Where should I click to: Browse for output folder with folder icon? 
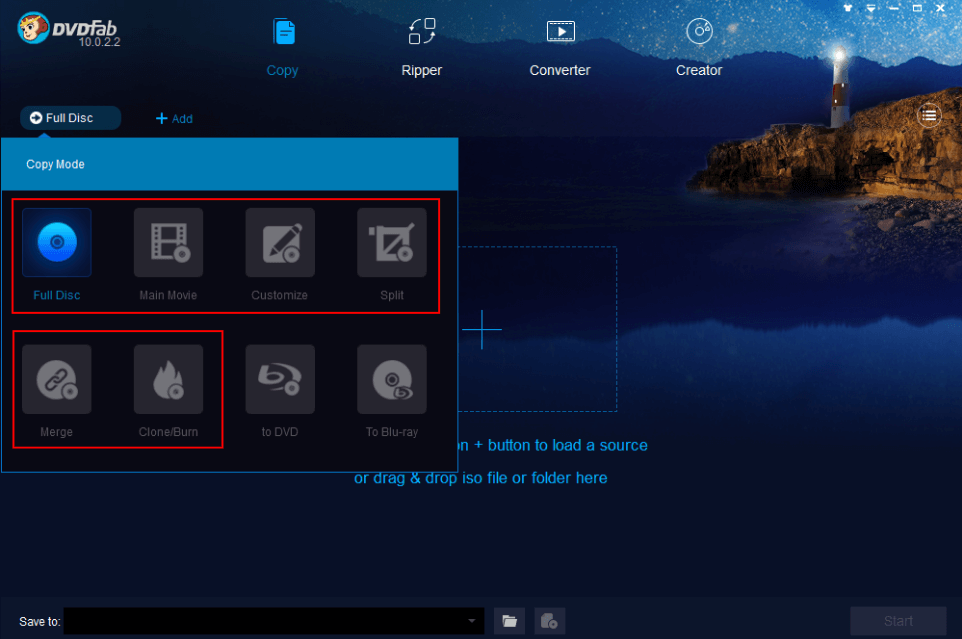[x=510, y=621]
